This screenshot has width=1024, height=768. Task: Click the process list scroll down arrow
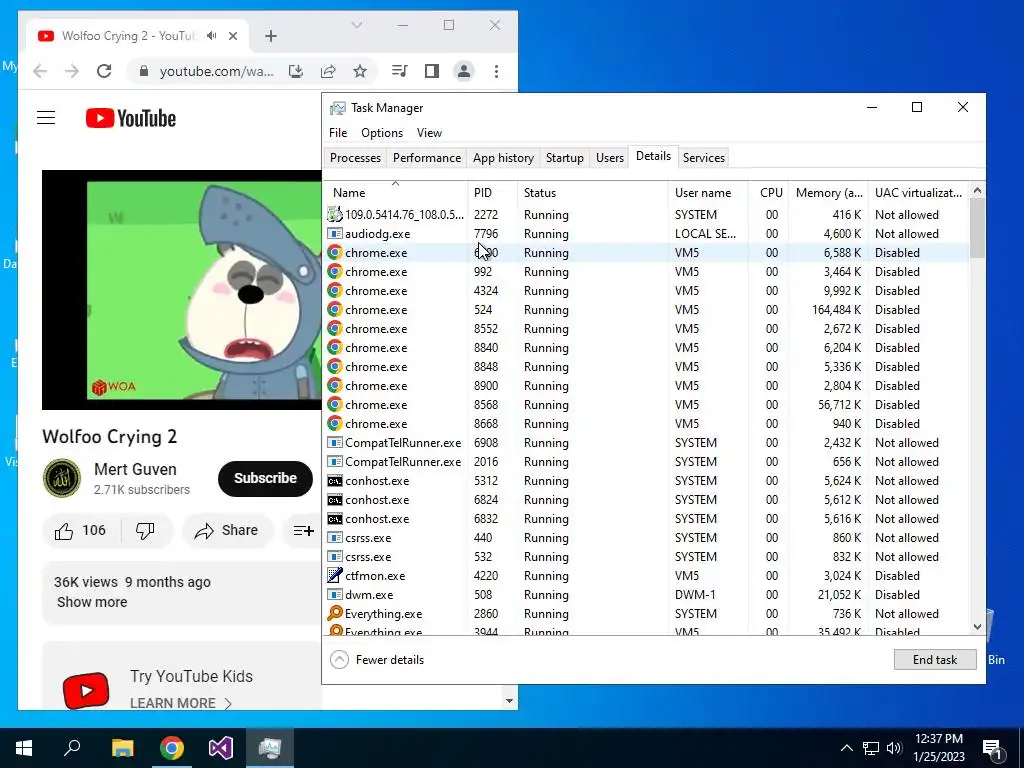click(x=977, y=627)
